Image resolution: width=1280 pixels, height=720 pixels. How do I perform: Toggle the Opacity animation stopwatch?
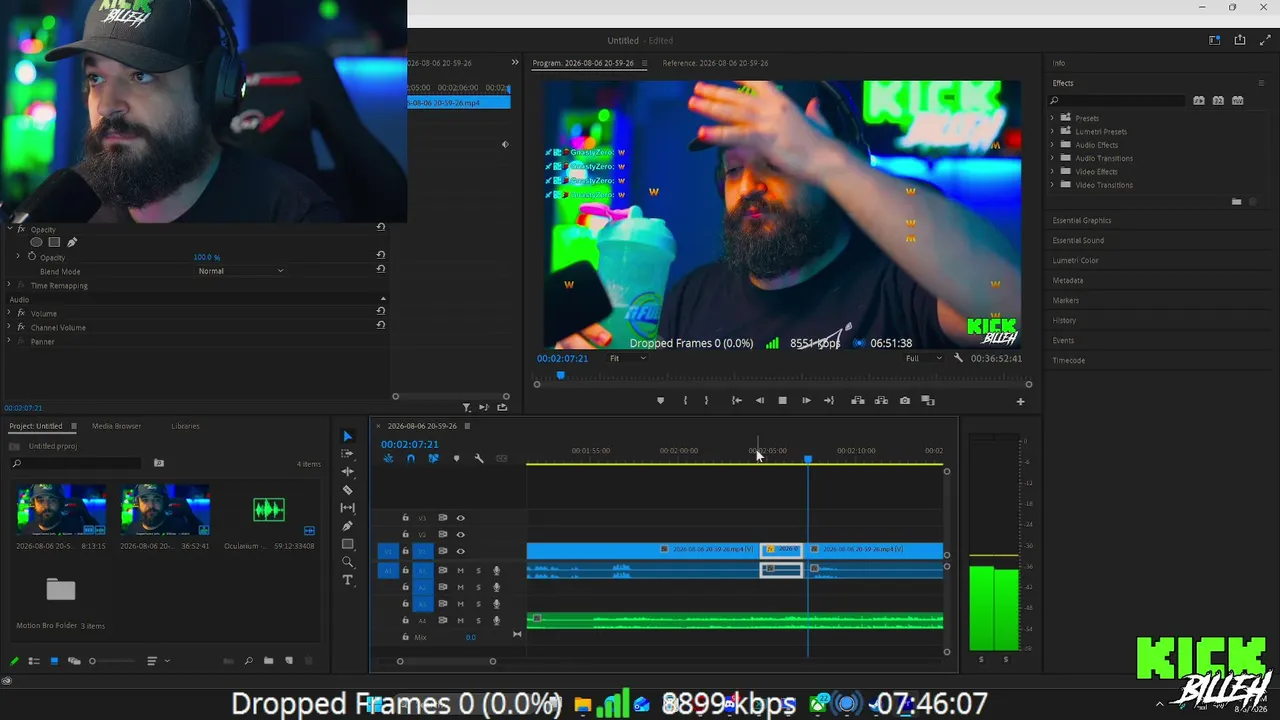tap(32, 257)
